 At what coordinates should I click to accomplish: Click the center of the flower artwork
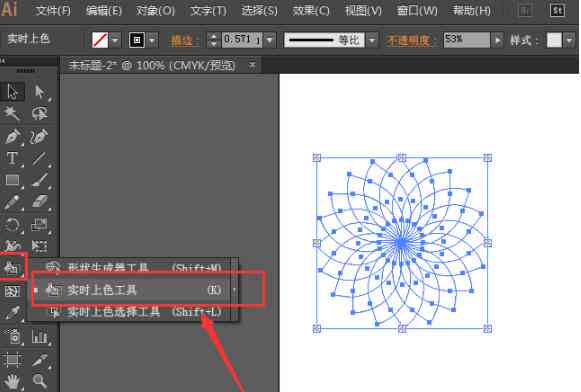pyautogui.click(x=402, y=243)
